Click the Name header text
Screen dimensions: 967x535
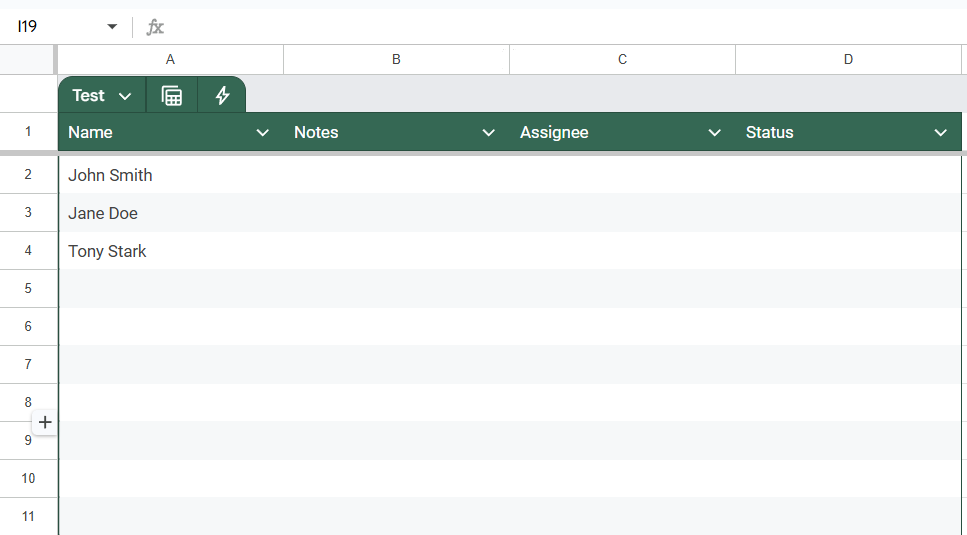click(x=90, y=133)
